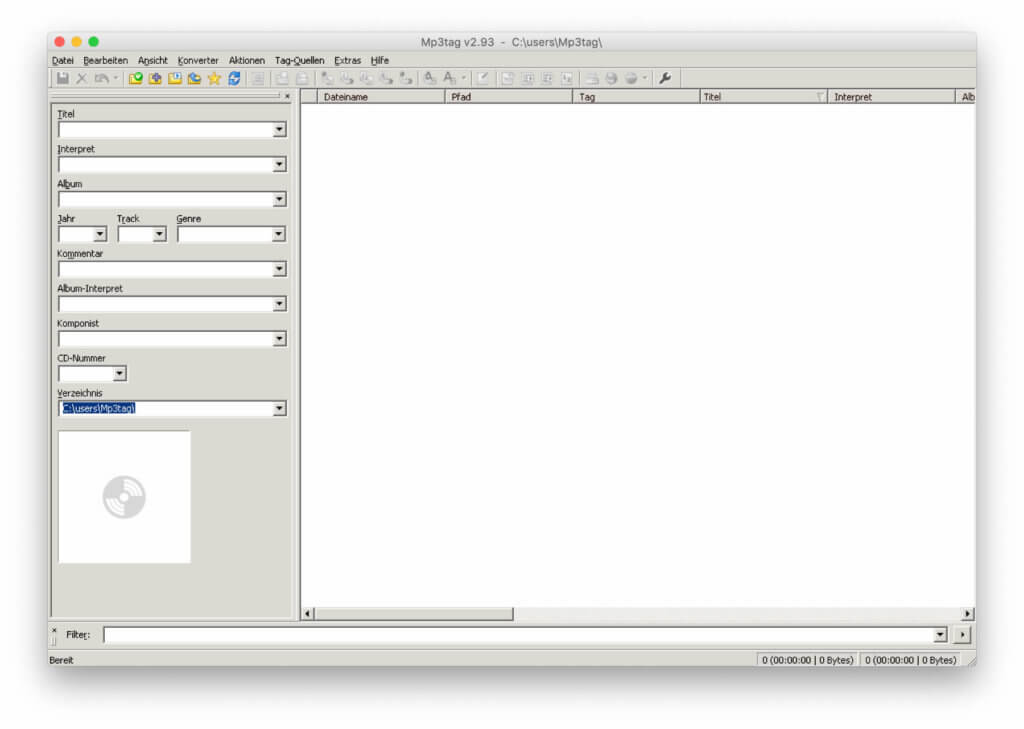Click the yellow star Favorites icon
Screen dimensions: 1024x729
[214, 78]
